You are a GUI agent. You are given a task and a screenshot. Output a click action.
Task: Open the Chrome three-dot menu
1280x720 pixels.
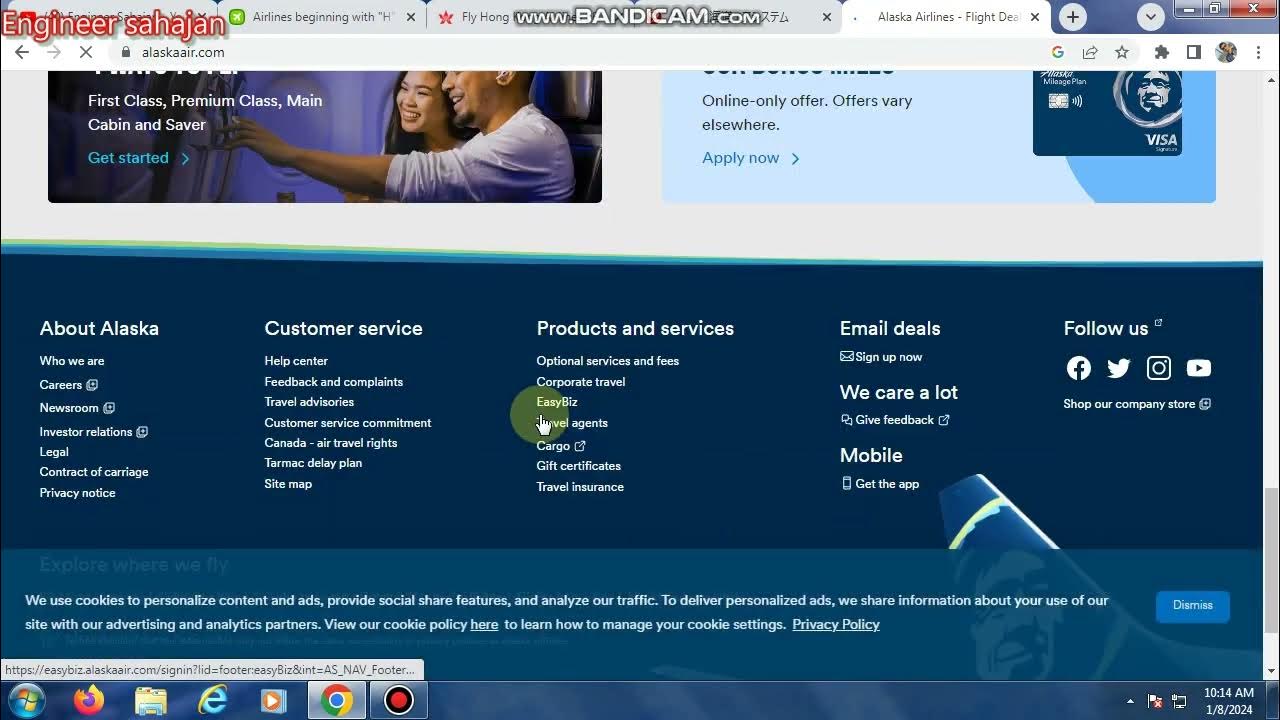coord(1258,52)
